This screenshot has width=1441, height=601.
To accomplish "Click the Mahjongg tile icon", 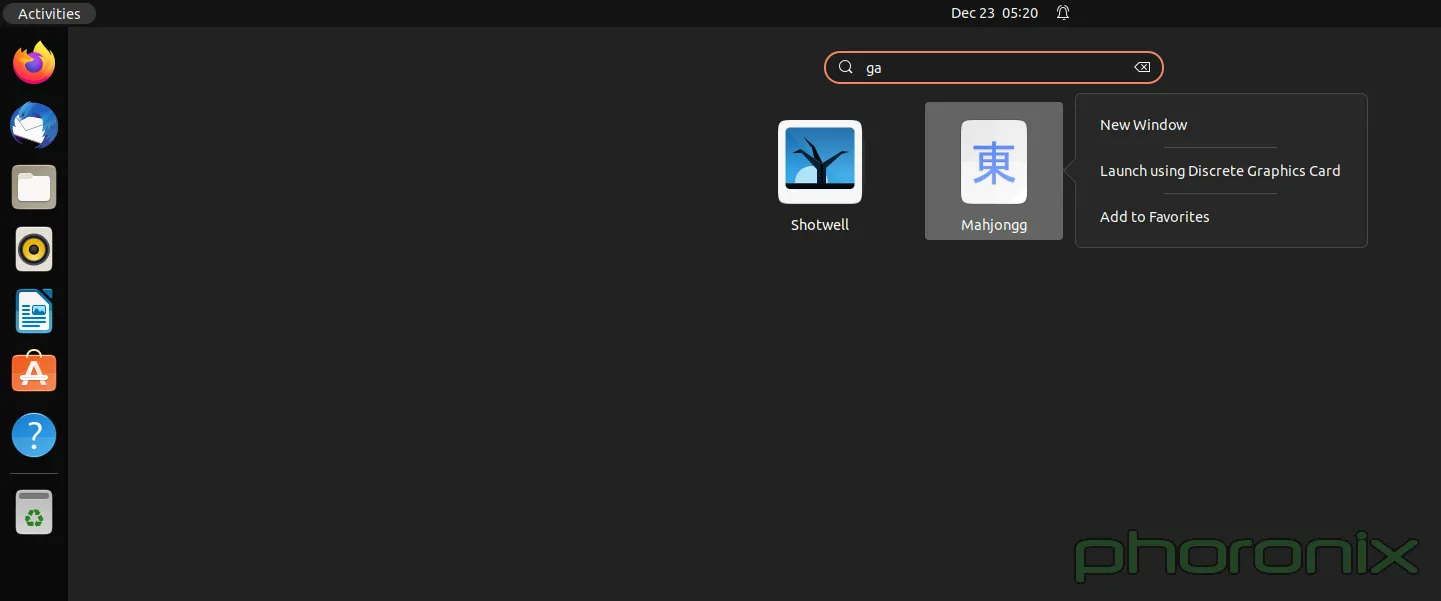I will tap(994, 162).
